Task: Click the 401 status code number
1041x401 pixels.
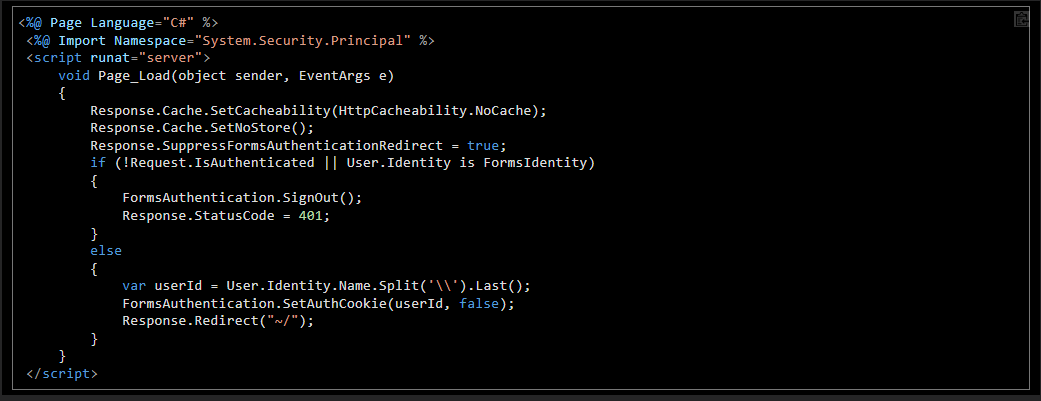Action: [x=309, y=216]
